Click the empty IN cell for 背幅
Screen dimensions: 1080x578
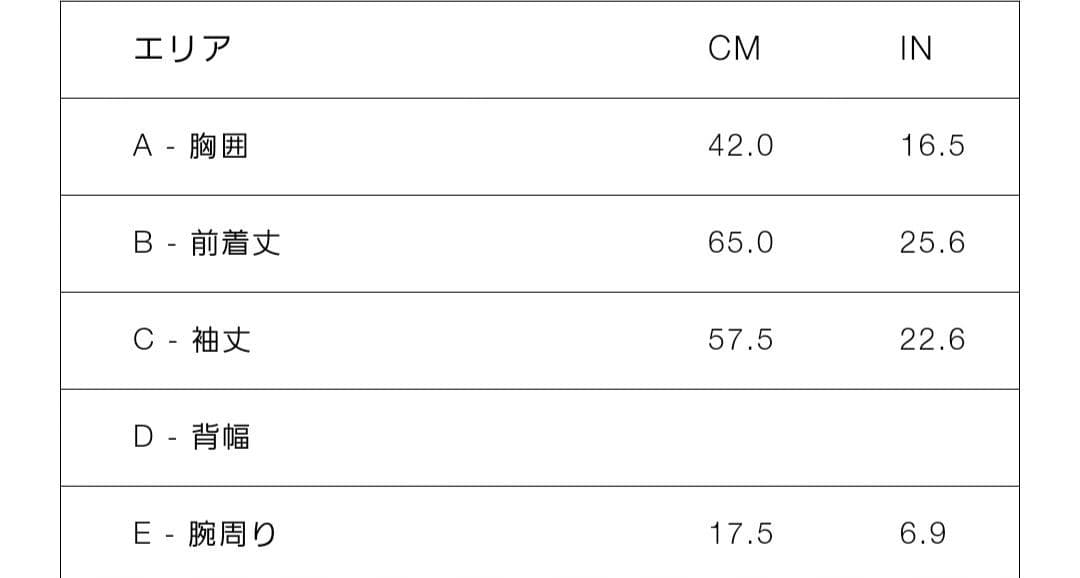point(932,438)
